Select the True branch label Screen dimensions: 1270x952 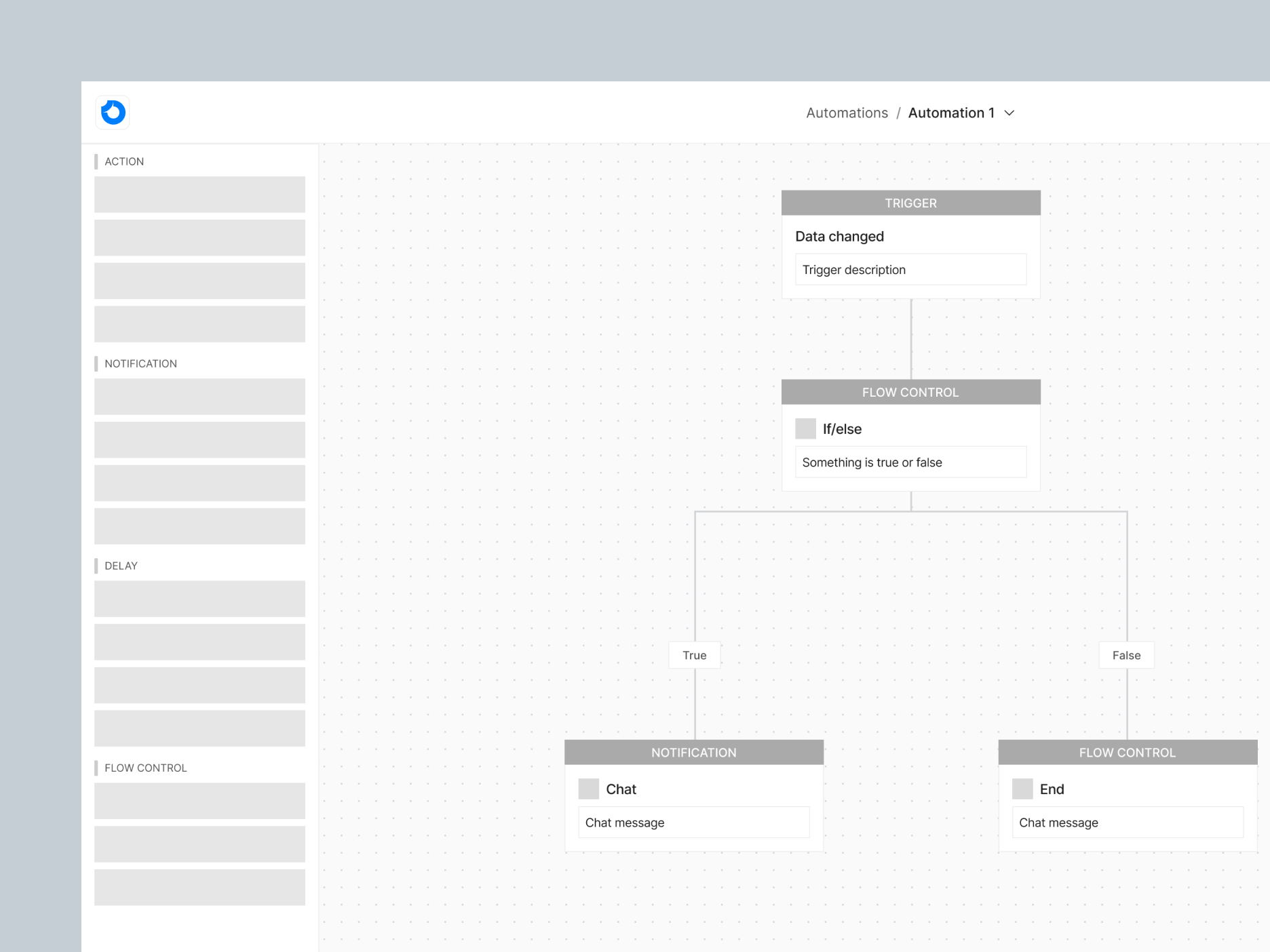pyautogui.click(x=694, y=655)
